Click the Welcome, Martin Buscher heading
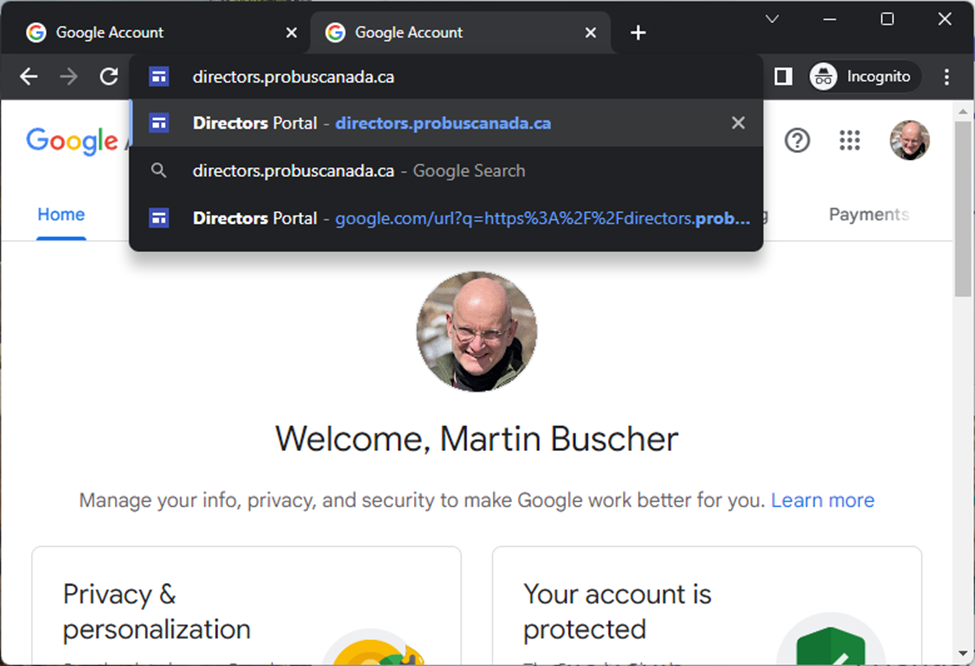 pos(477,439)
